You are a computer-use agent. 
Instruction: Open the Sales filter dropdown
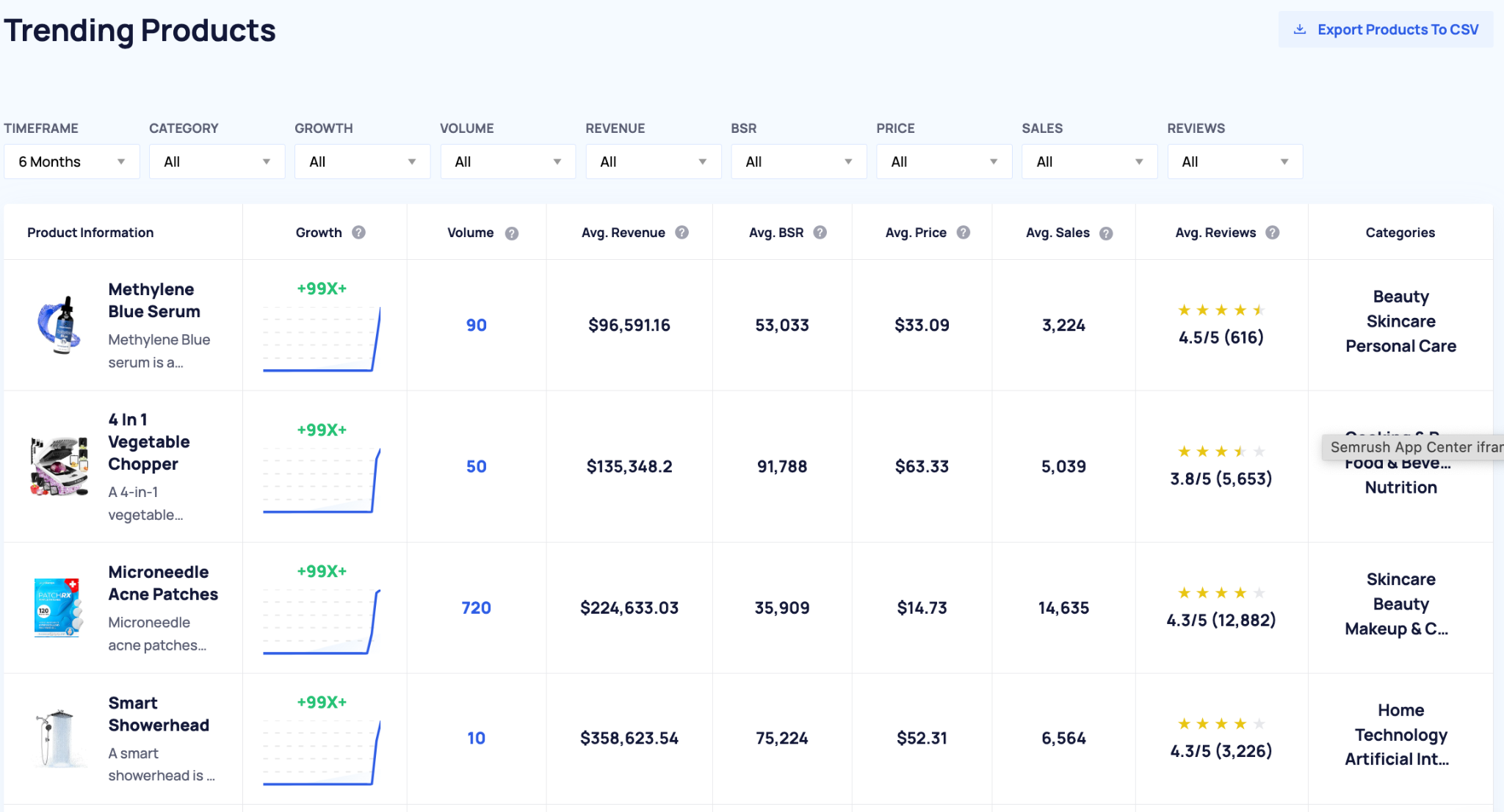pyautogui.click(x=1090, y=162)
